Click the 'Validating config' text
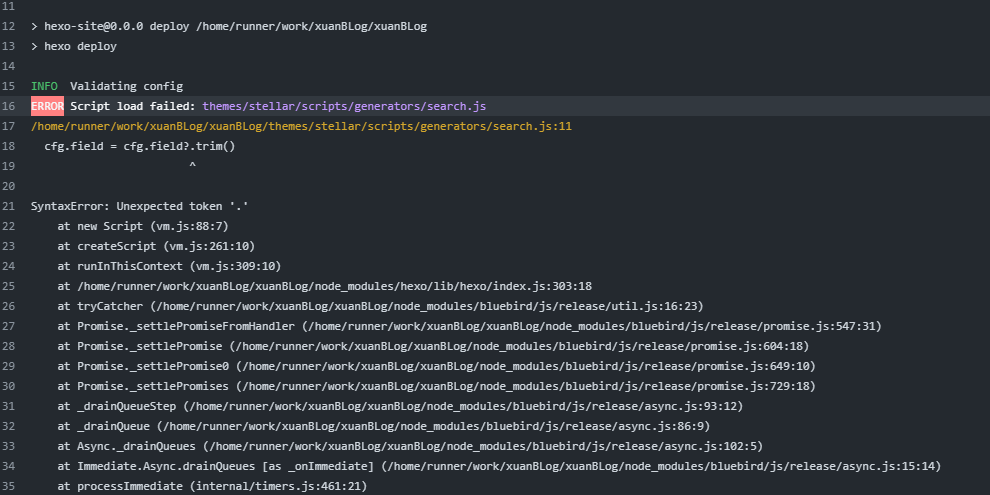Image resolution: width=990 pixels, height=495 pixels. click(126, 86)
